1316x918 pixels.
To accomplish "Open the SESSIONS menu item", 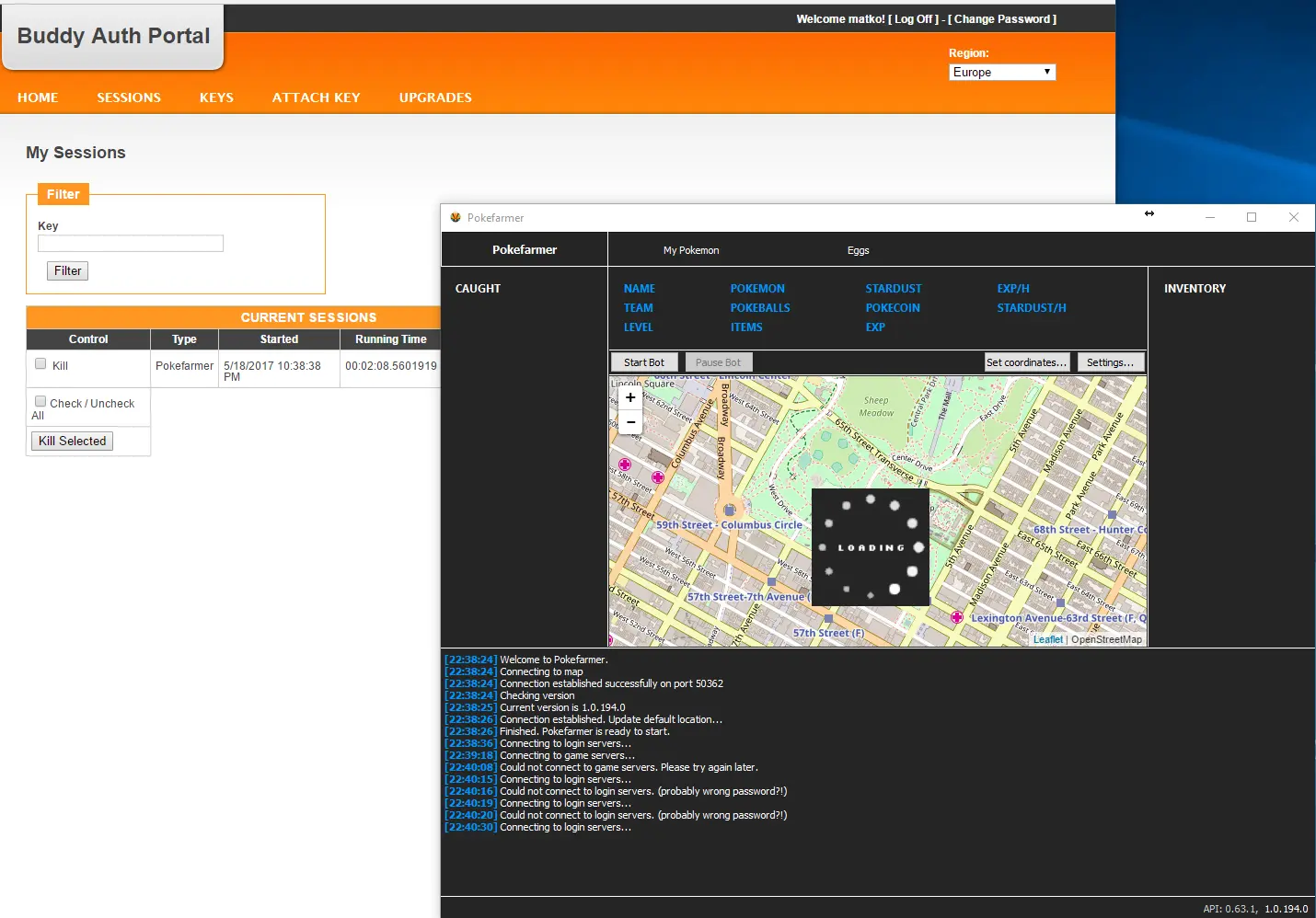I will [x=129, y=98].
